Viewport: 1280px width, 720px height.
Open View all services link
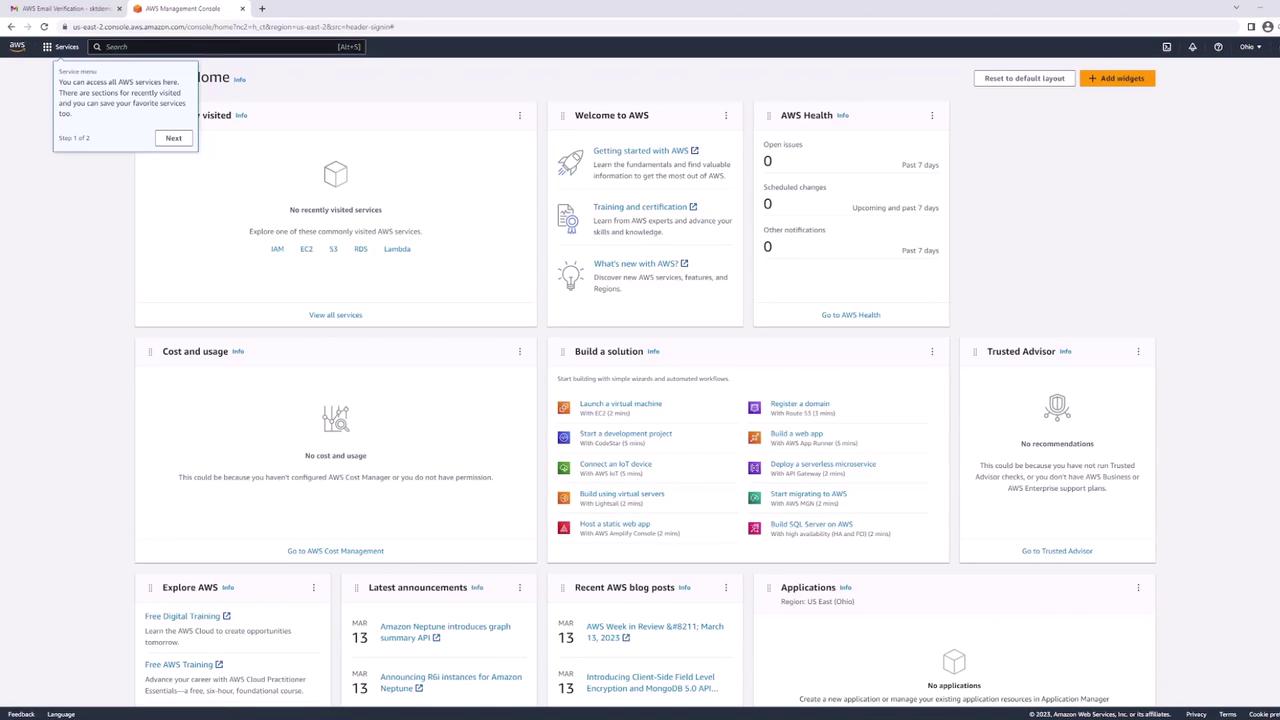tap(336, 315)
